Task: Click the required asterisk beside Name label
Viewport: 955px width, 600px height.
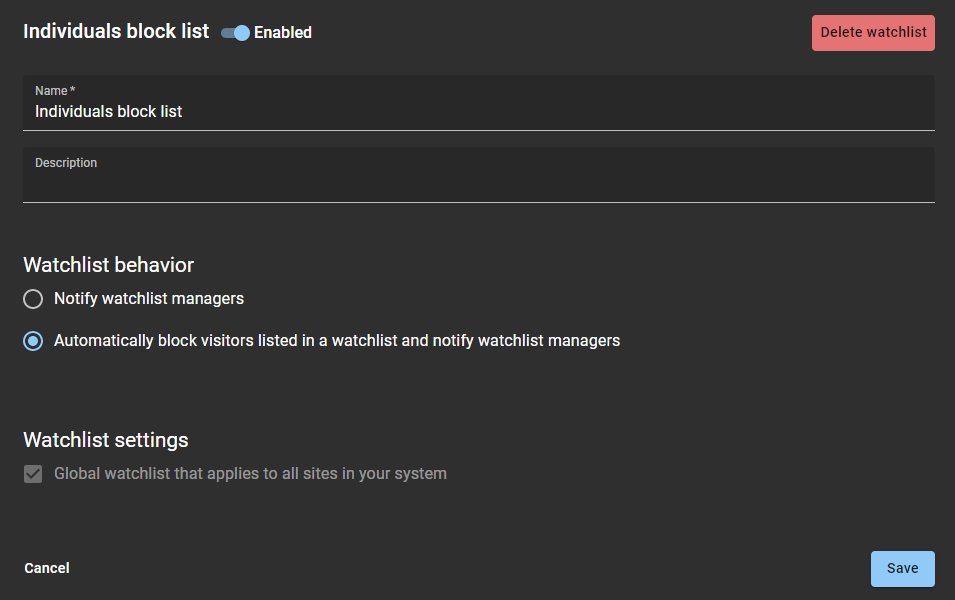Action: [73, 91]
